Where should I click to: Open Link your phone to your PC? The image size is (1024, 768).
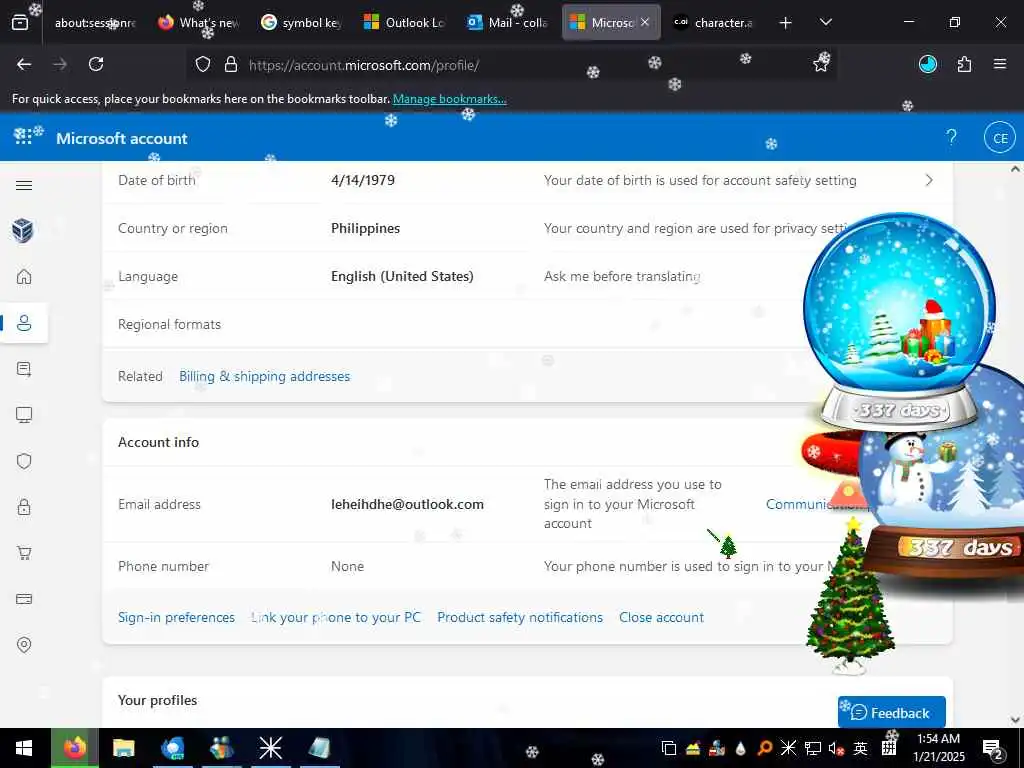(x=336, y=618)
